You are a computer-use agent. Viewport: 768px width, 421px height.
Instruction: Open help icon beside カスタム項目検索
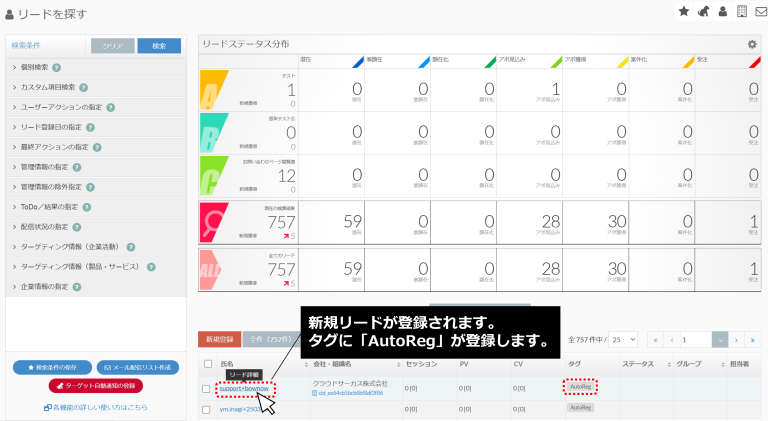coord(84,88)
